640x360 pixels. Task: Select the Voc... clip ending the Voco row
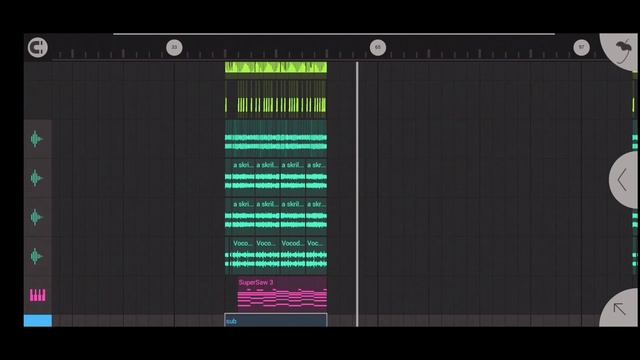(316, 256)
